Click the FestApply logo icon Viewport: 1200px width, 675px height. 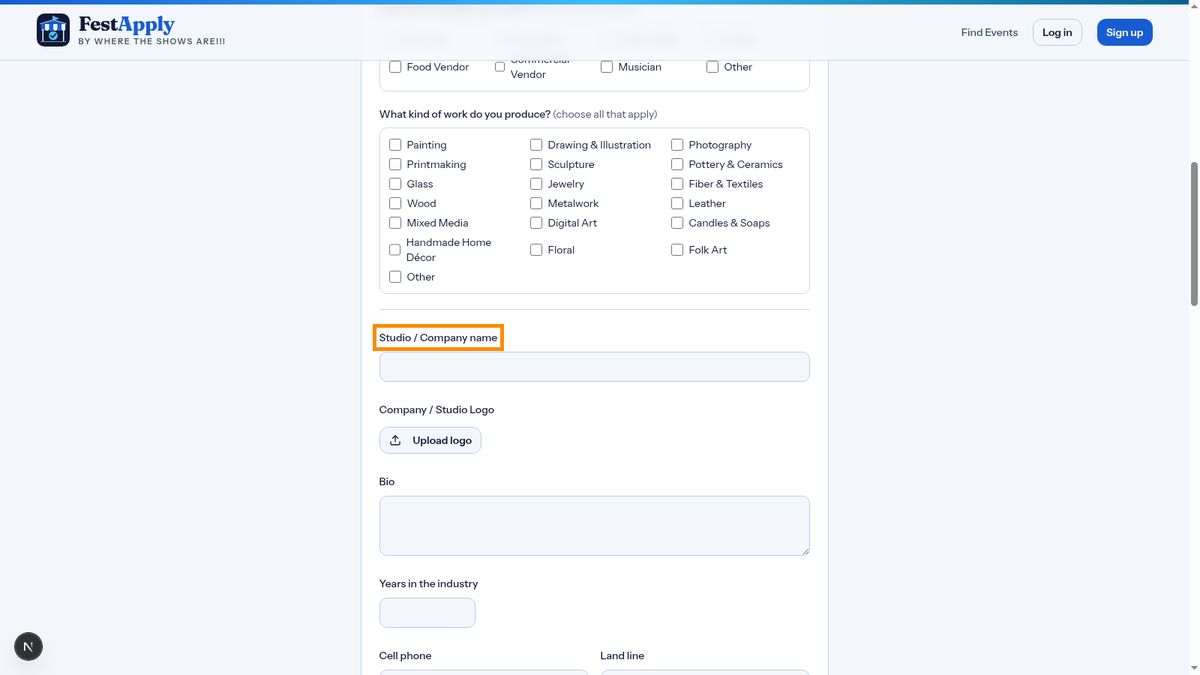pos(53,30)
